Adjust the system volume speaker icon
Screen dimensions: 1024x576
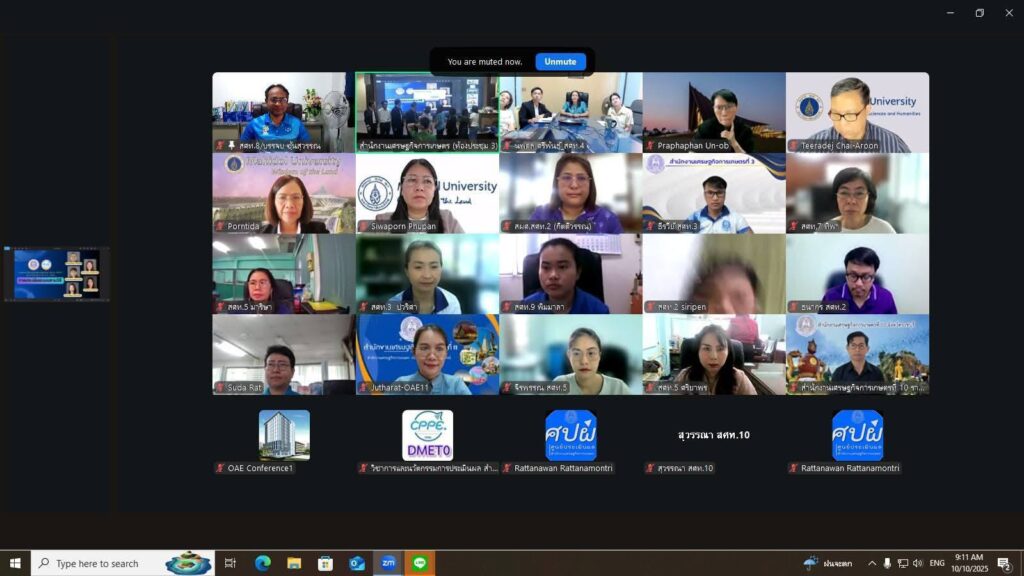pos(918,563)
